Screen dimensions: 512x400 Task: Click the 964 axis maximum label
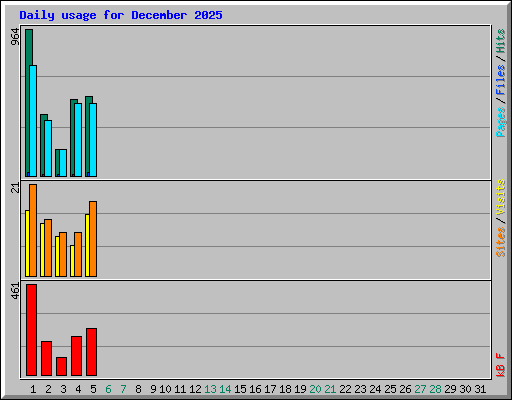click(15, 37)
